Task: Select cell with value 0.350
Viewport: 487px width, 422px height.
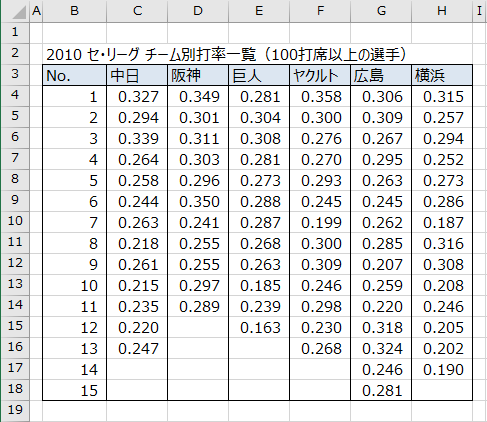Action: pos(198,201)
